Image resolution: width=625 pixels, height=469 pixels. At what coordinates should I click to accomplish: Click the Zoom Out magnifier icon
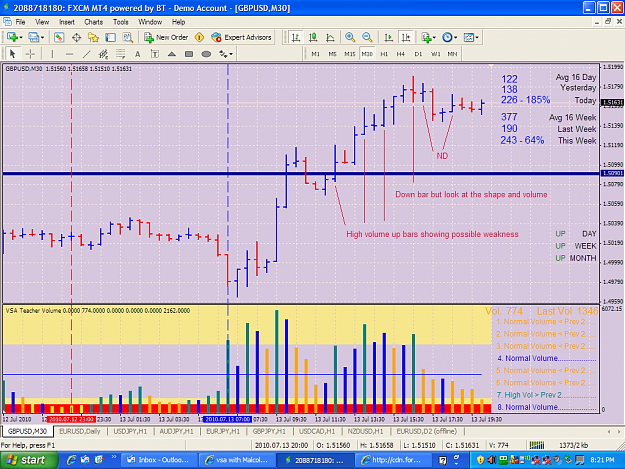click(x=367, y=37)
